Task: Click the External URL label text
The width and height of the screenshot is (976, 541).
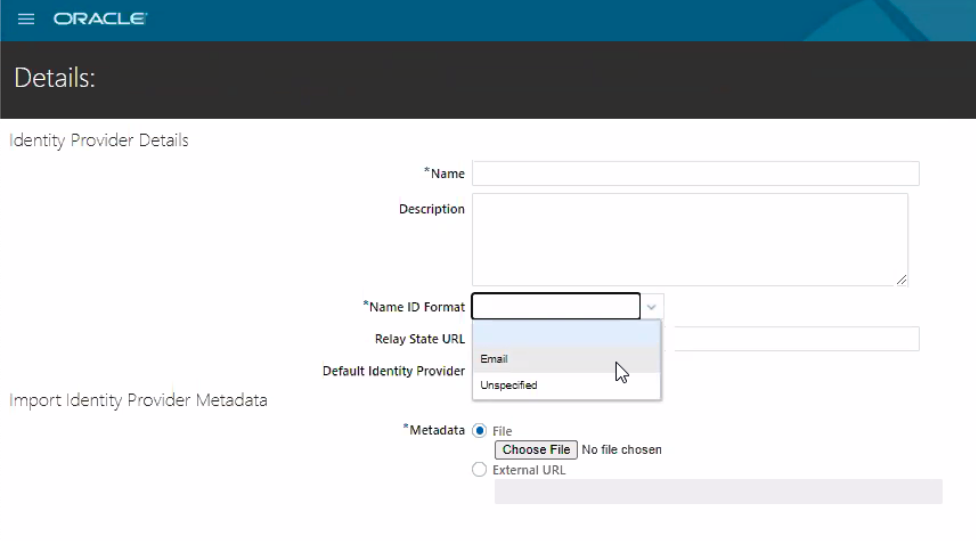Action: (x=529, y=470)
